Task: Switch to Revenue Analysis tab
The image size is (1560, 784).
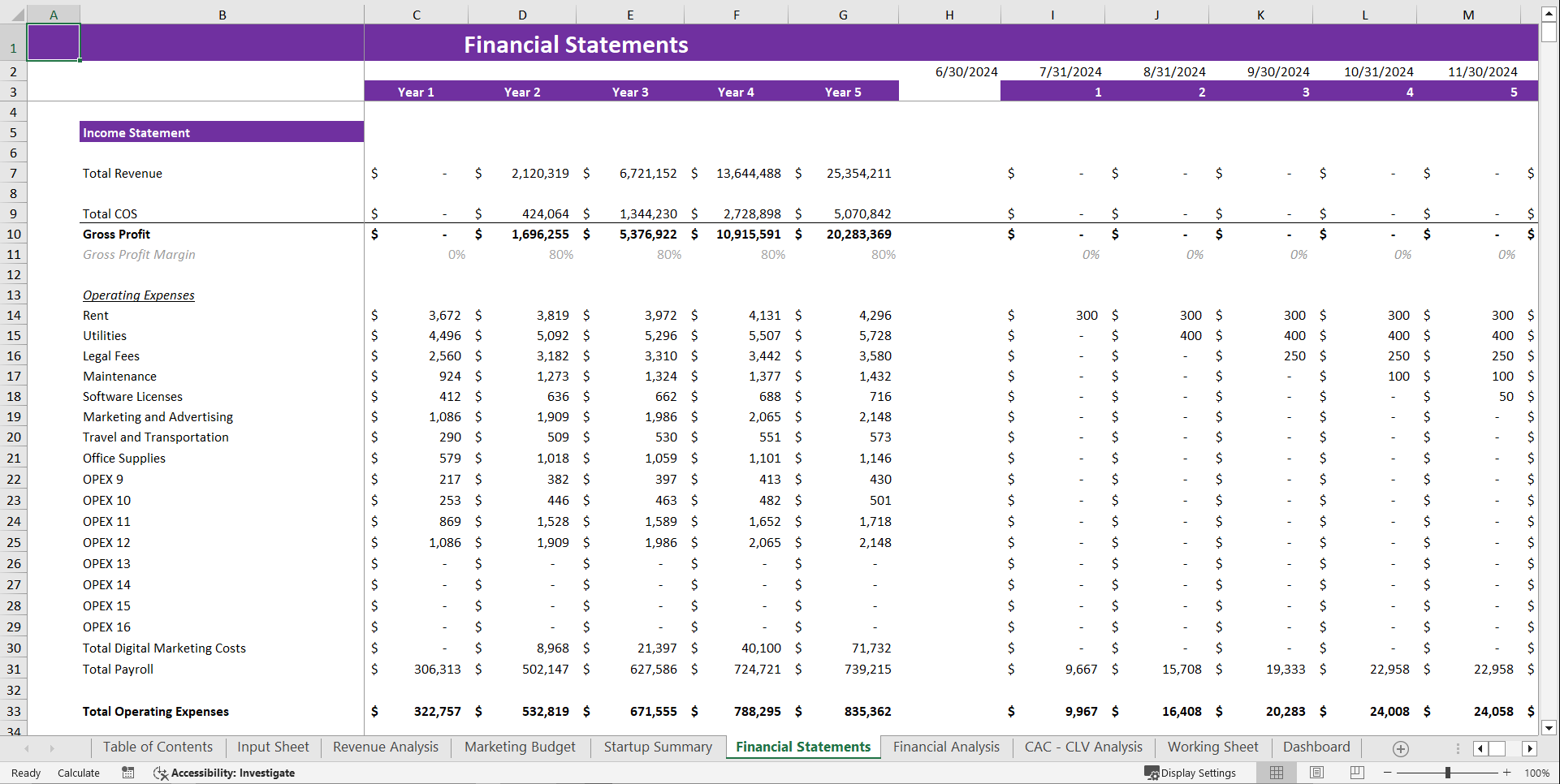Action: point(386,747)
